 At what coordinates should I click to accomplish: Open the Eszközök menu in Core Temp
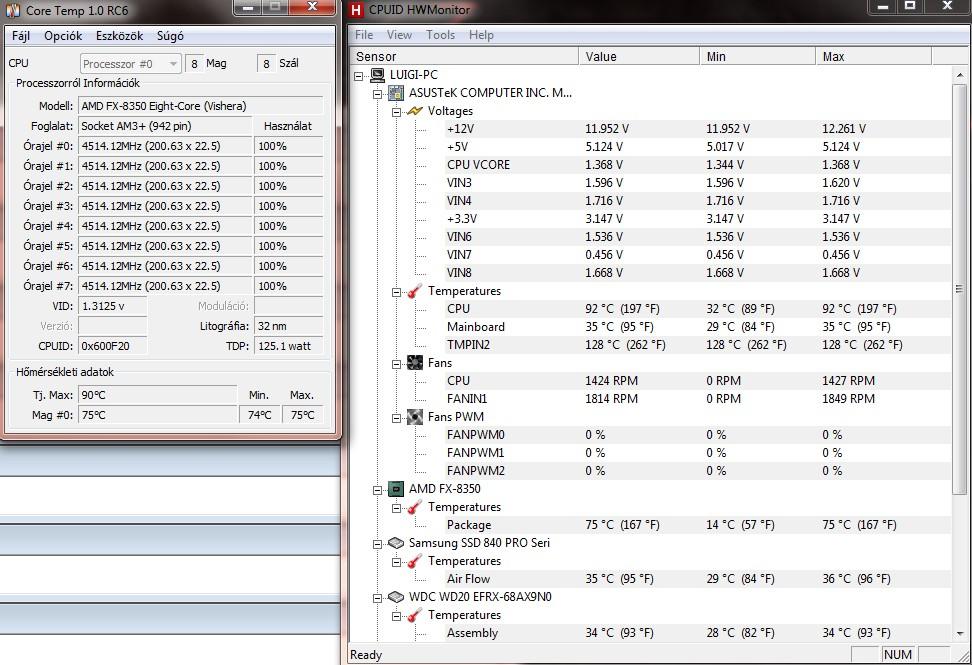tap(120, 36)
